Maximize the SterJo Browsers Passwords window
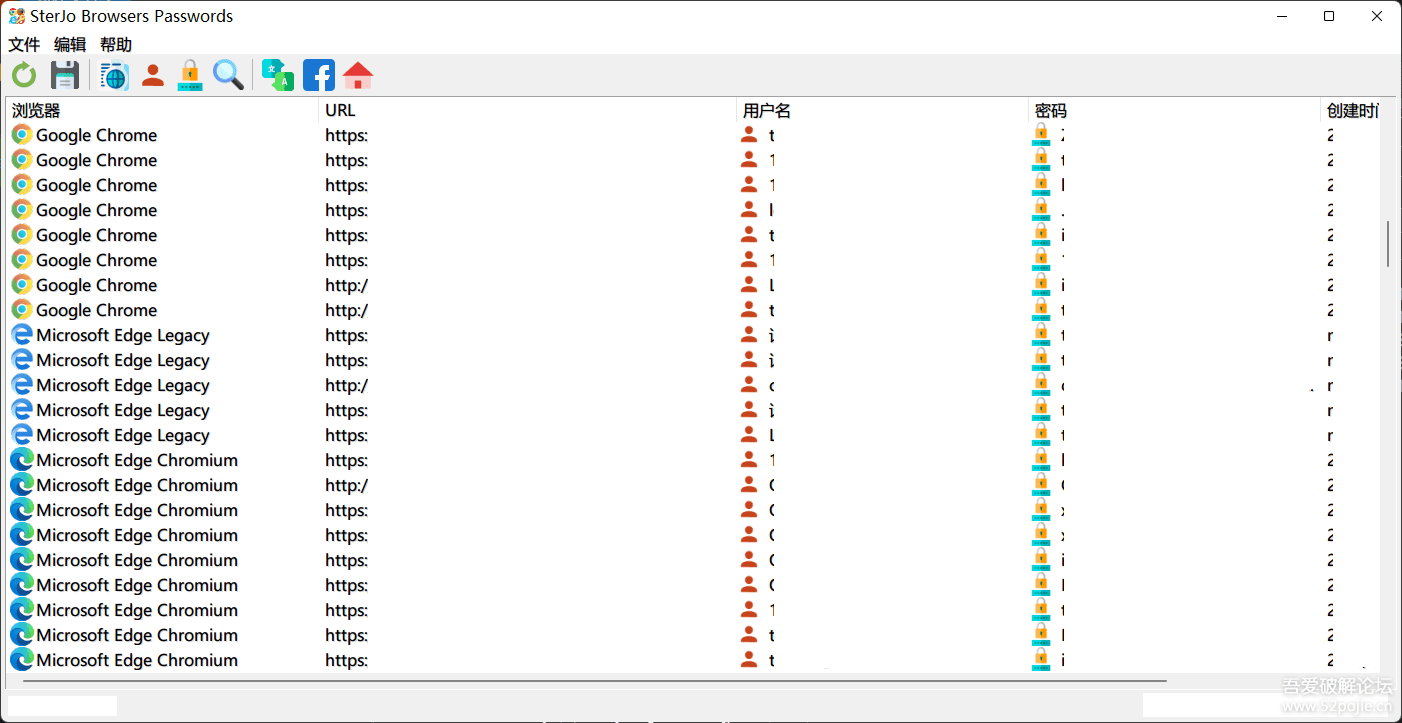1402x723 pixels. 1329,16
